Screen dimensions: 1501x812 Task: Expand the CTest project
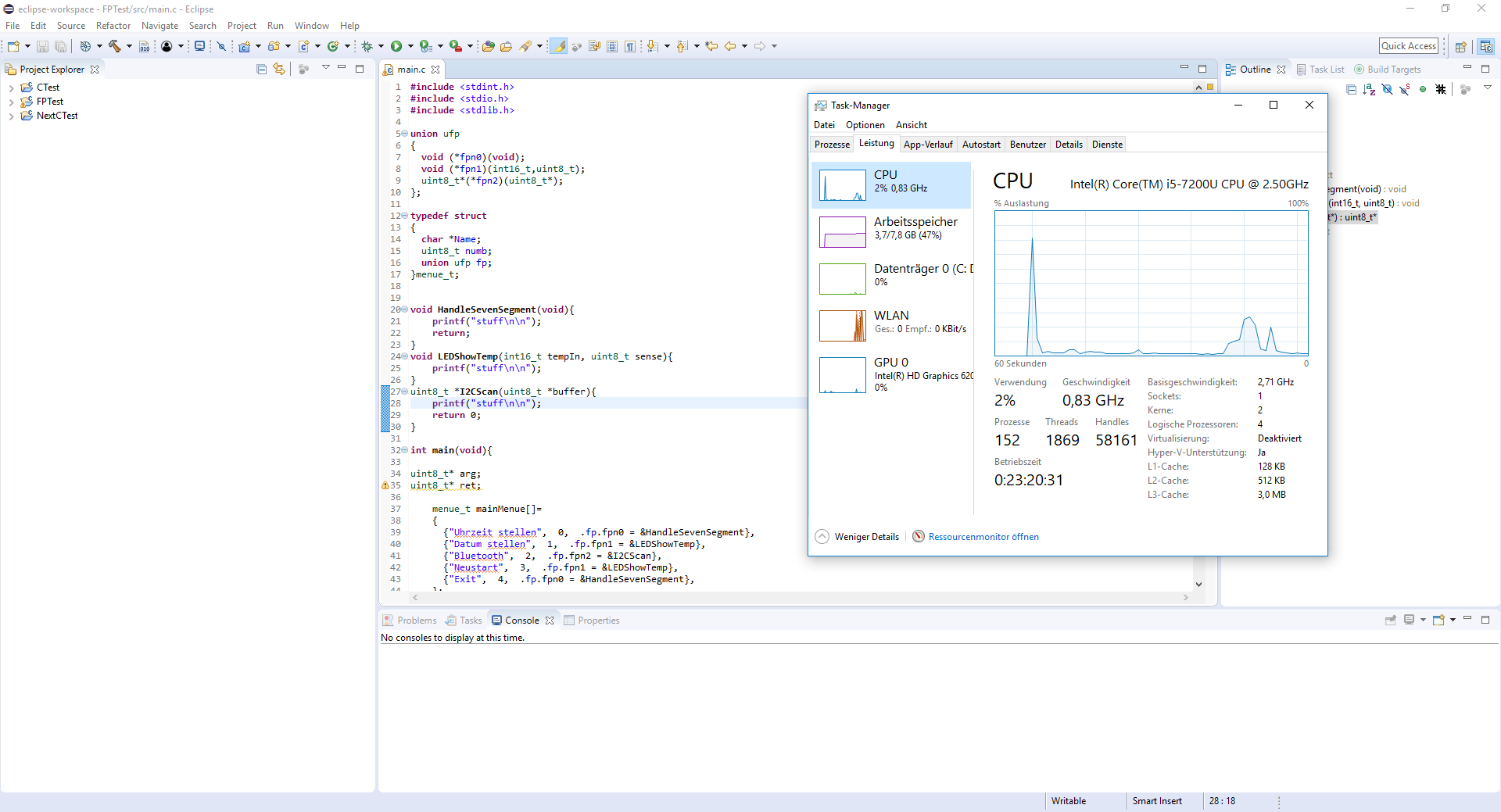[11, 88]
